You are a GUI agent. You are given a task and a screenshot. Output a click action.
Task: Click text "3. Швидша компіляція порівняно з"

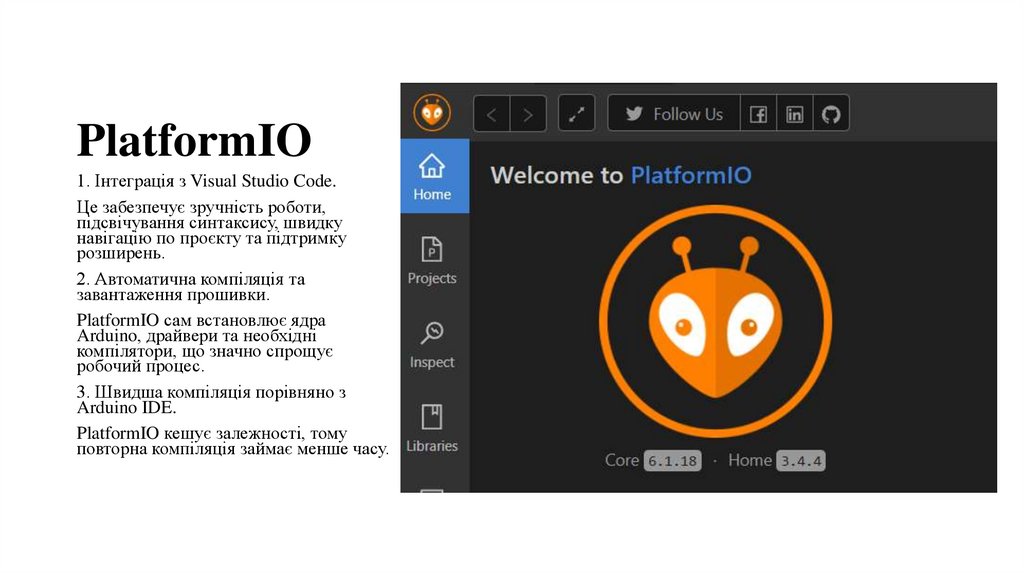click(211, 392)
